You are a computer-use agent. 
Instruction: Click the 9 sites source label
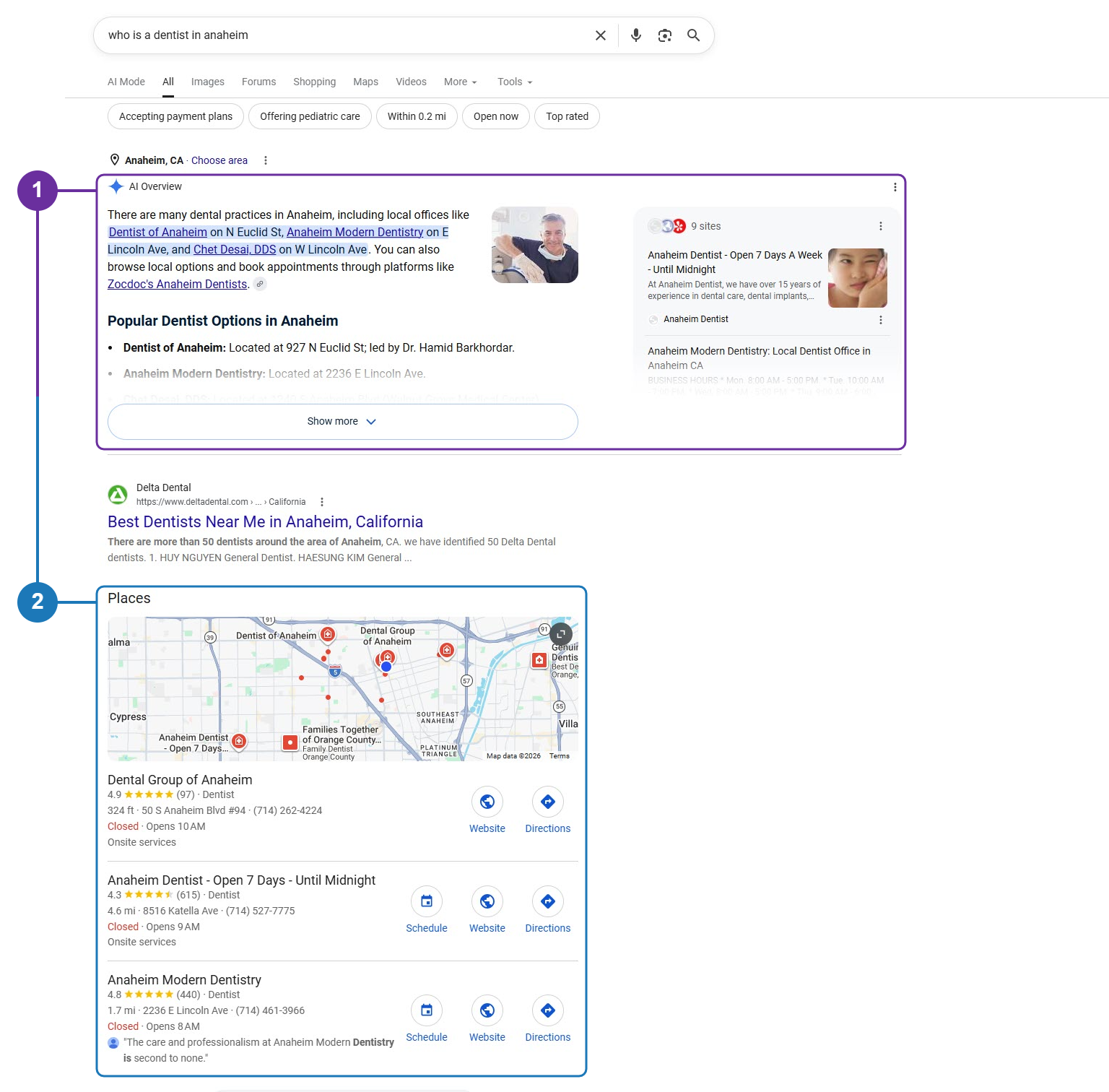(705, 226)
